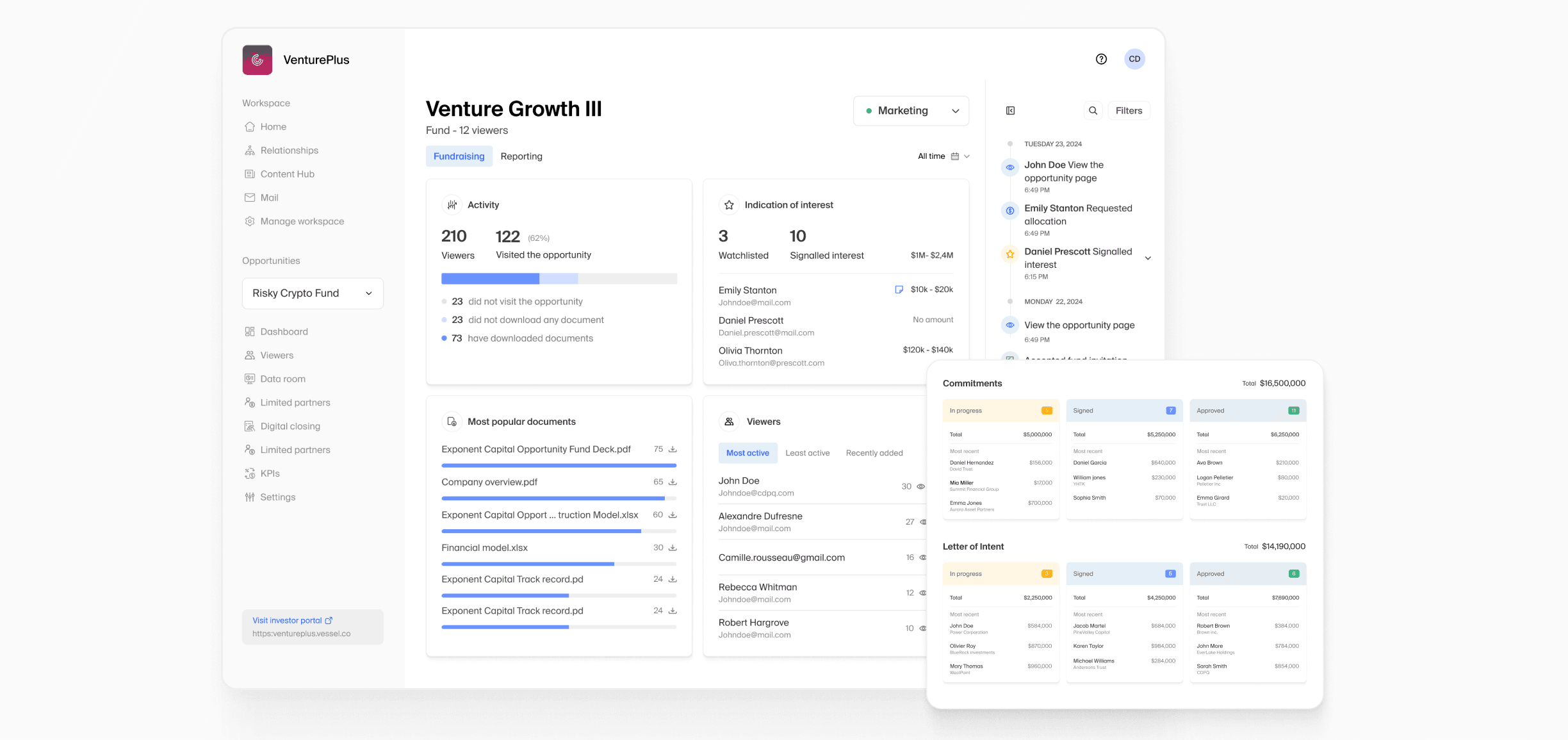This screenshot has width=1568, height=740.
Task: Click the Activity card chart icon
Action: click(x=452, y=205)
